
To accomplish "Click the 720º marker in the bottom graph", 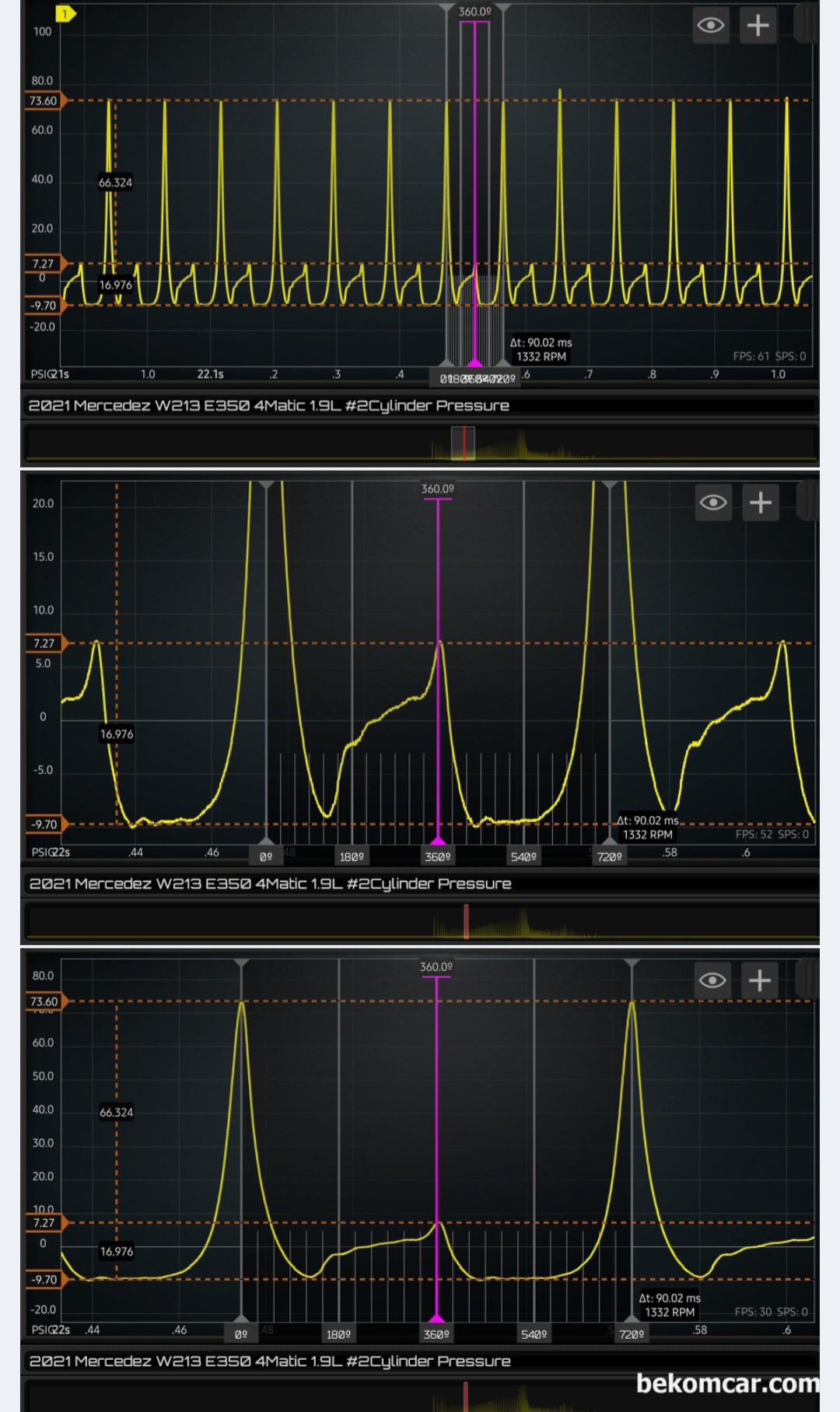I will tap(632, 1334).
